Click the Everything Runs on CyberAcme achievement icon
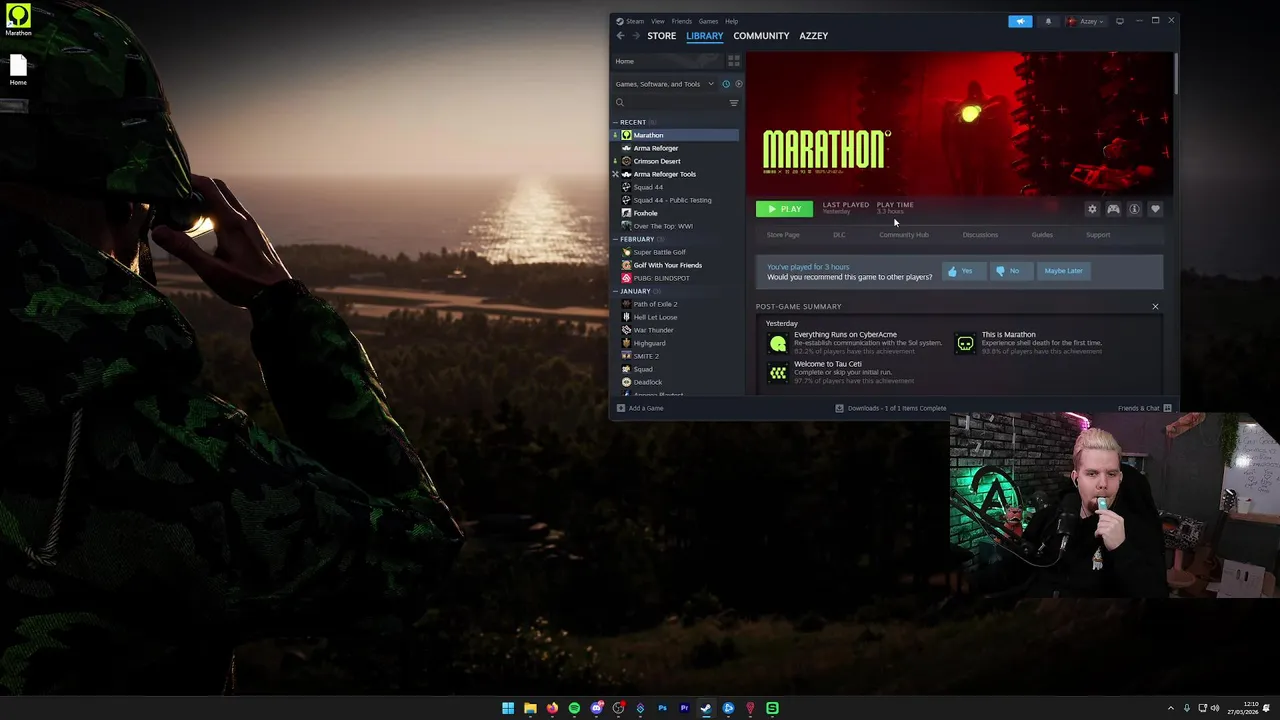Image resolution: width=1280 pixels, height=720 pixels. click(x=778, y=344)
